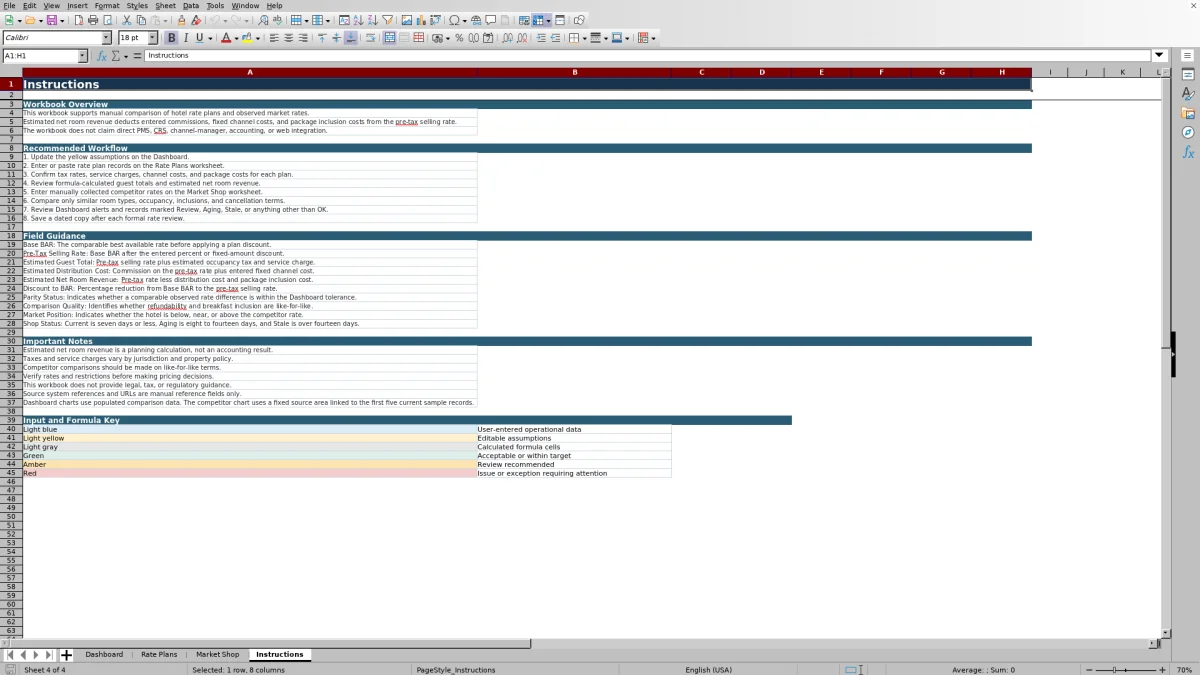Toggle Align Left alignment

coord(273,38)
